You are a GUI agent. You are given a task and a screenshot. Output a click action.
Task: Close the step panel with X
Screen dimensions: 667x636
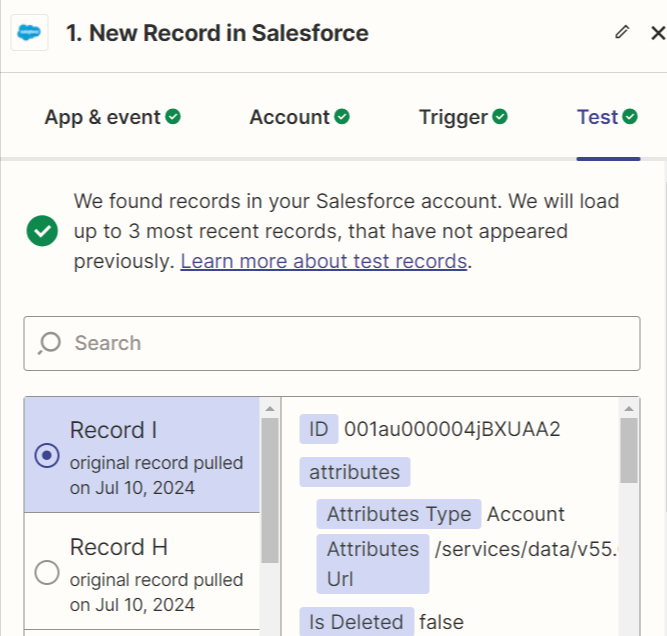pyautogui.click(x=658, y=32)
